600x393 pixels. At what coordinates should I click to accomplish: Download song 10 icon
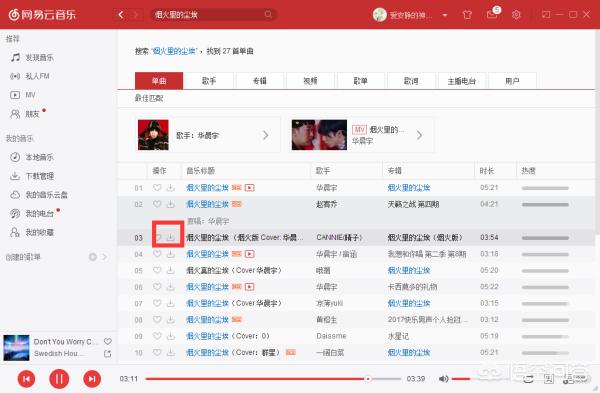pyautogui.click(x=170, y=352)
